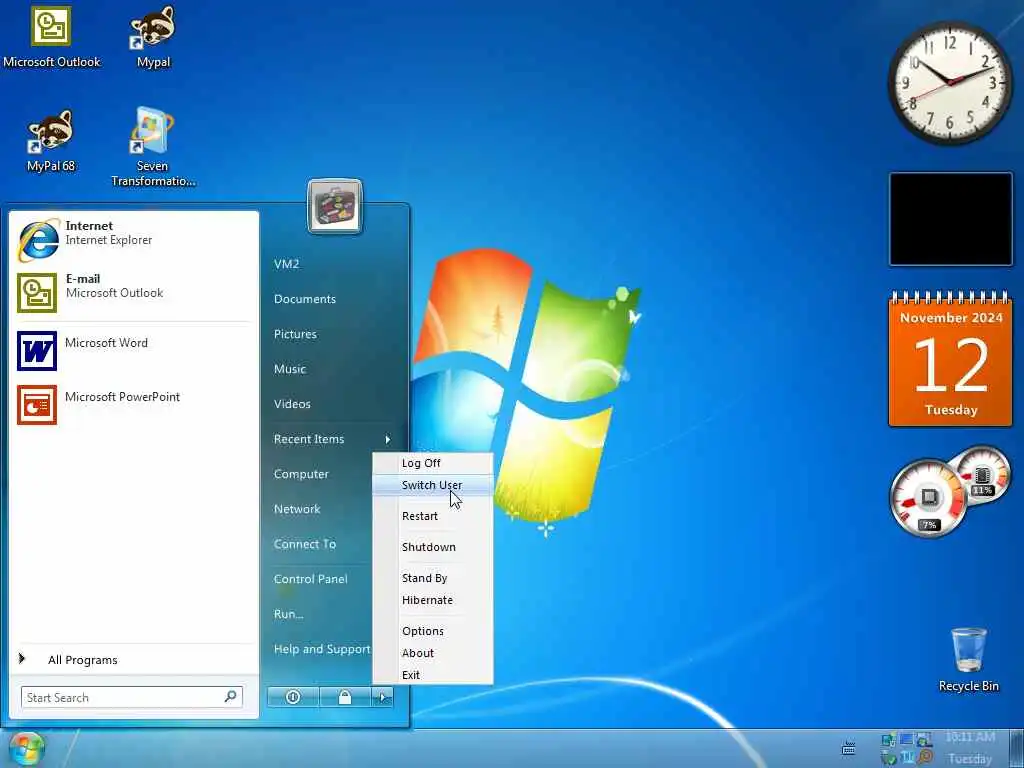Open Help and Support
Image resolution: width=1024 pixels, height=768 pixels.
point(322,649)
